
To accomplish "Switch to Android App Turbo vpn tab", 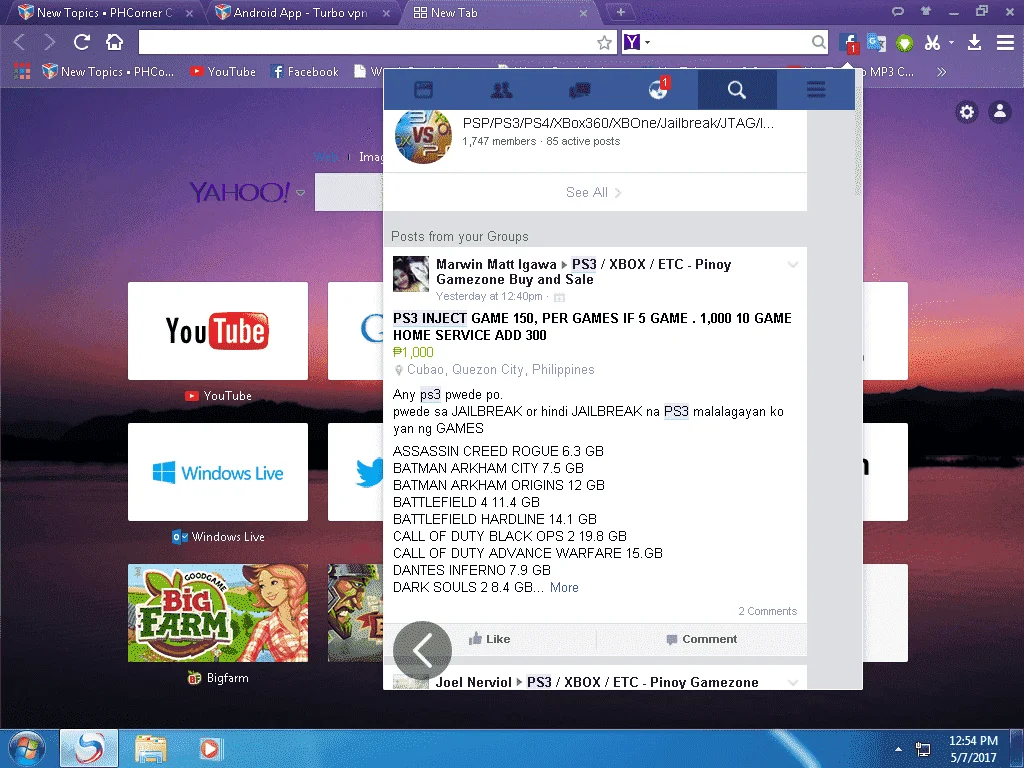I will pyautogui.click(x=300, y=12).
